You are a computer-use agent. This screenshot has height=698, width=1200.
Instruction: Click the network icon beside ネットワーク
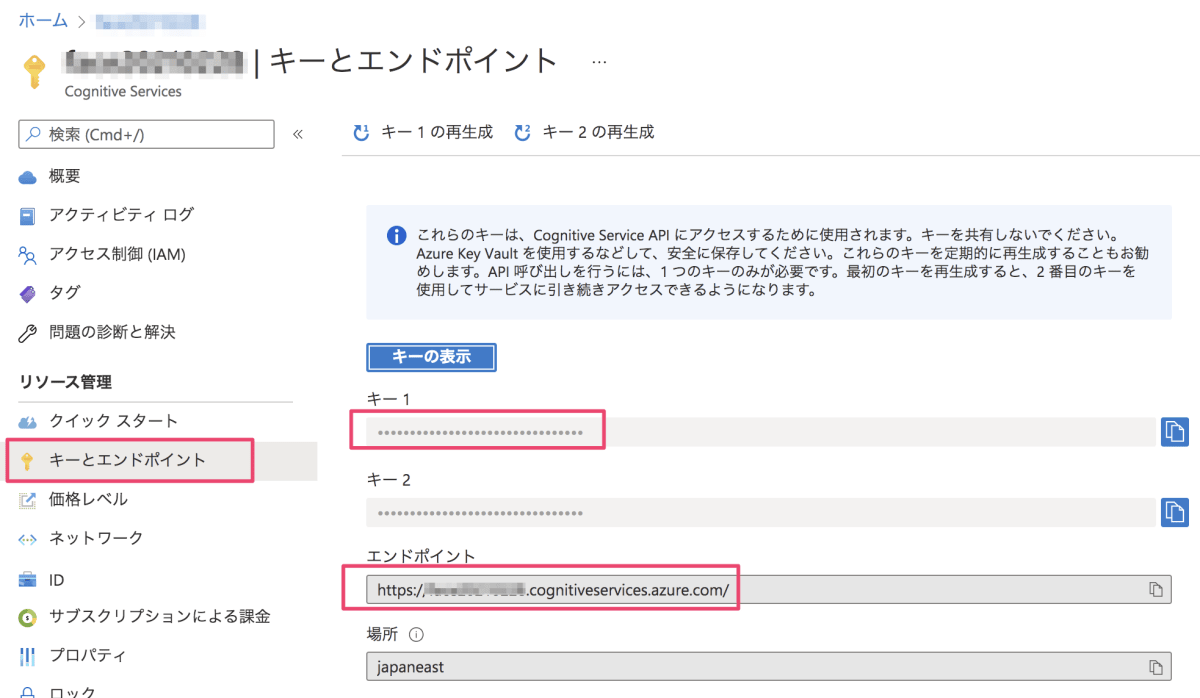28,539
